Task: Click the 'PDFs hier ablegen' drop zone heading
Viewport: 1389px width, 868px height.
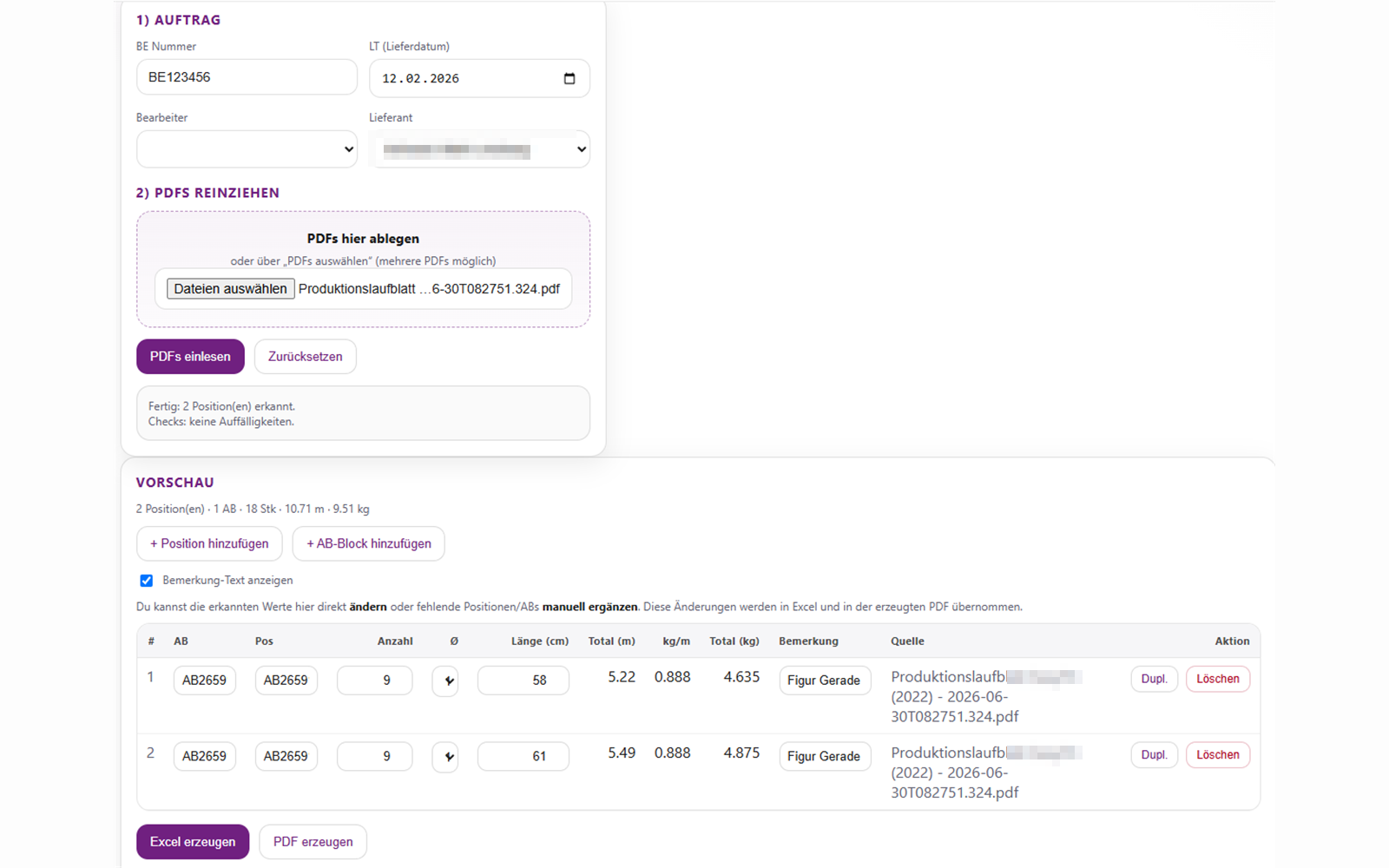Action: (x=363, y=239)
